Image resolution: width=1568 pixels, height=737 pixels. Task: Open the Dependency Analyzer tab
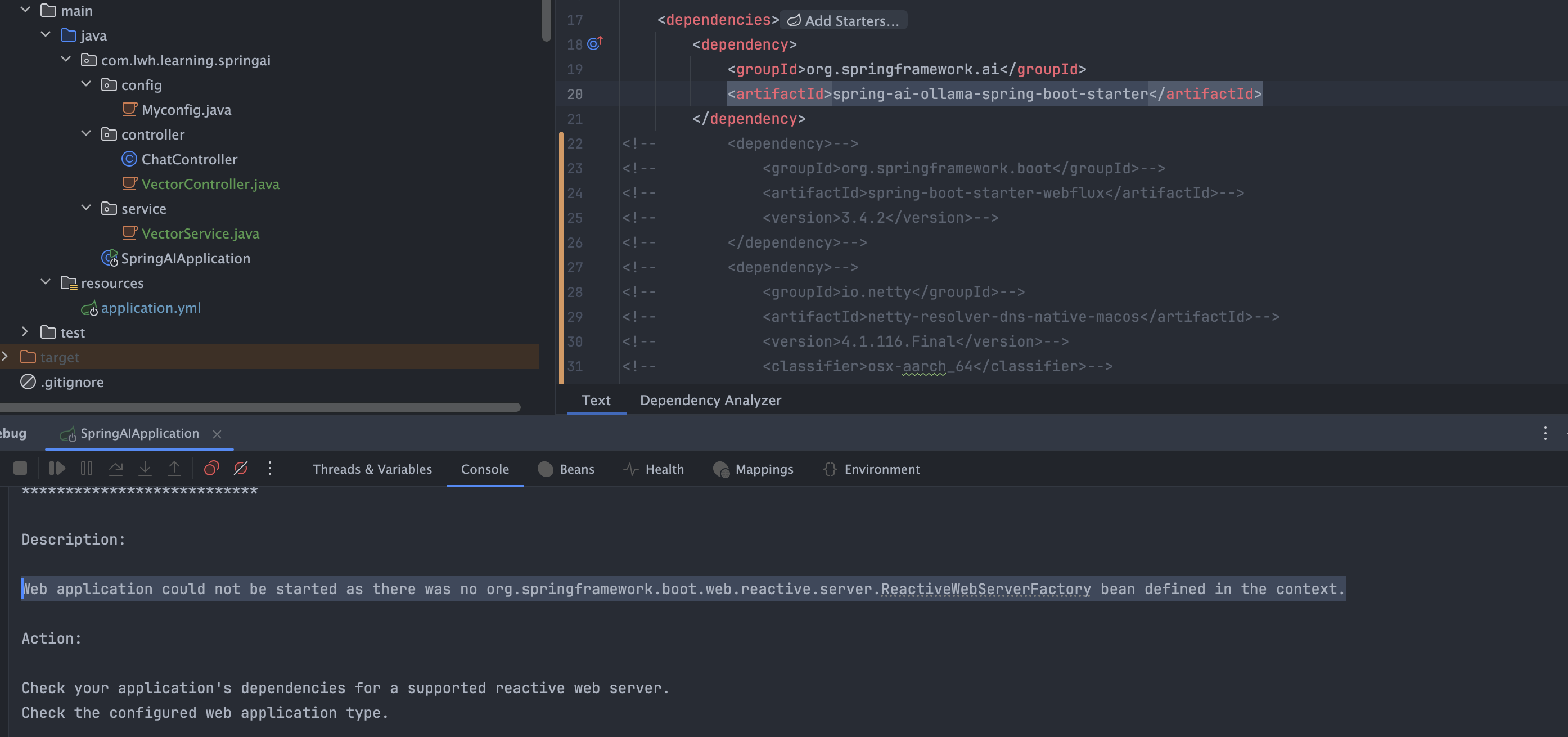pos(710,400)
